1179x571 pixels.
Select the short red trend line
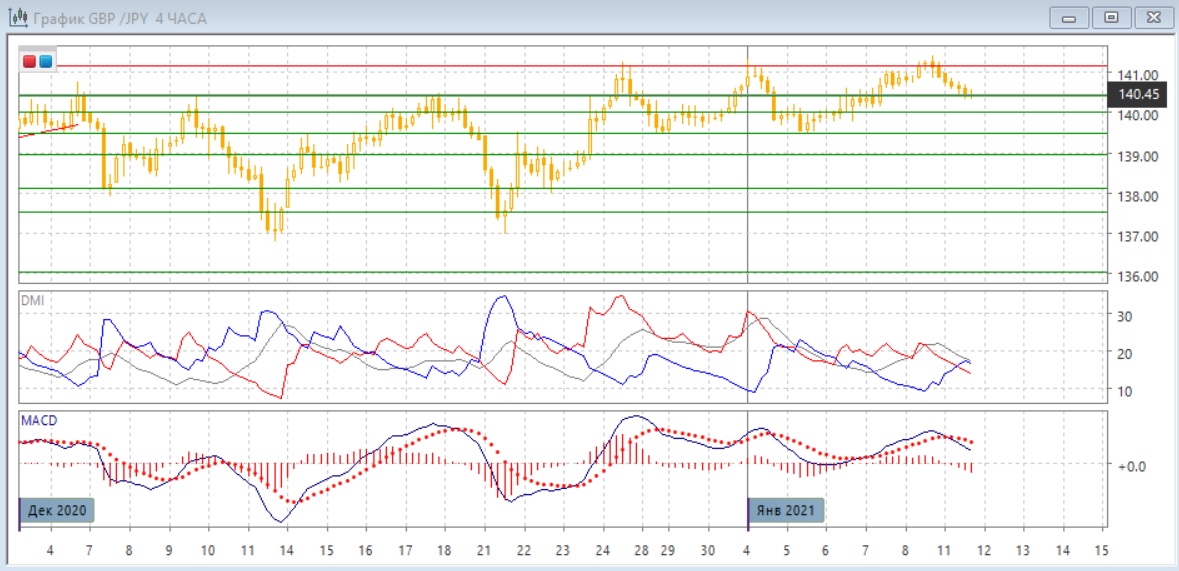click(x=48, y=130)
